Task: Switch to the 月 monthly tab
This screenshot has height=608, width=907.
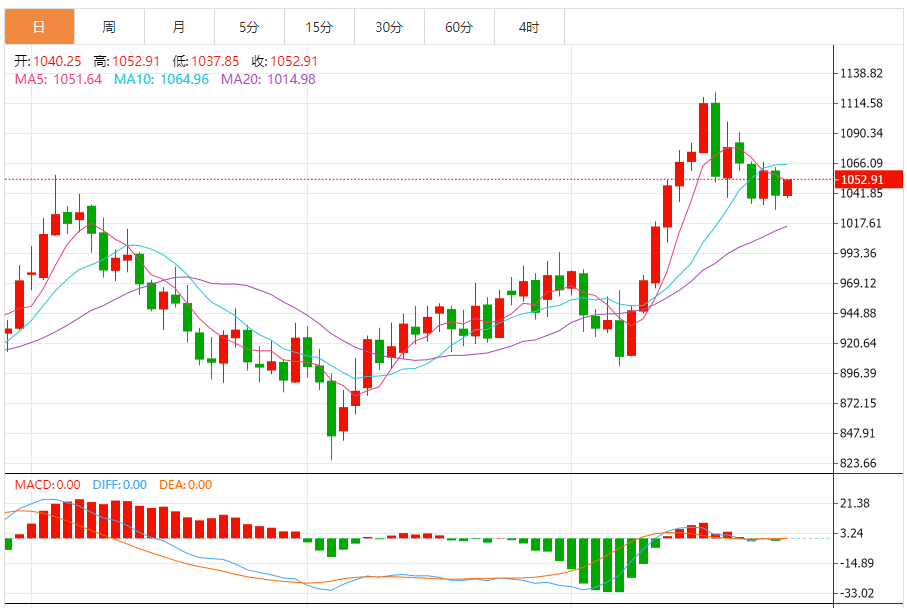Action: [x=179, y=27]
